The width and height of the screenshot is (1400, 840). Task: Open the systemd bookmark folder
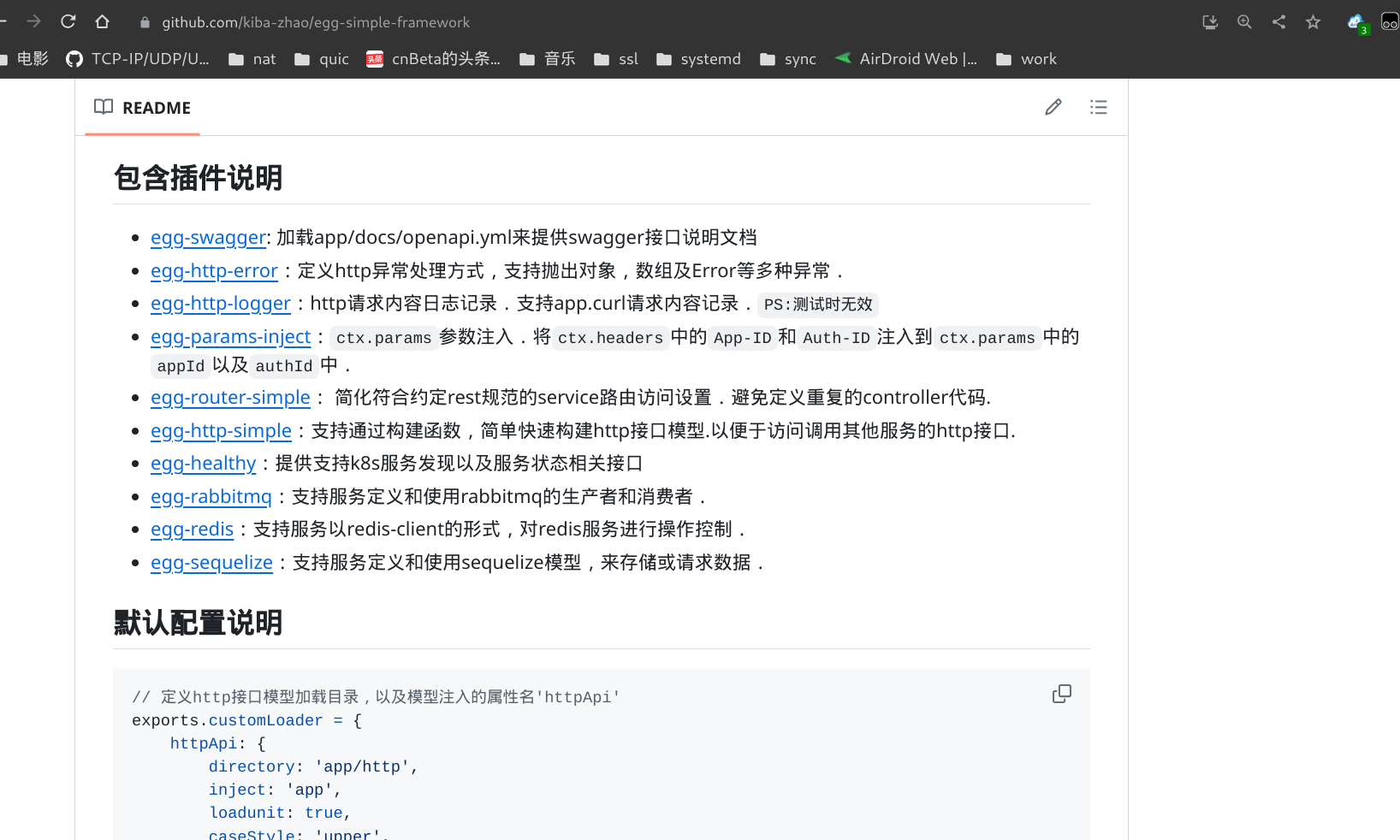pos(698,59)
